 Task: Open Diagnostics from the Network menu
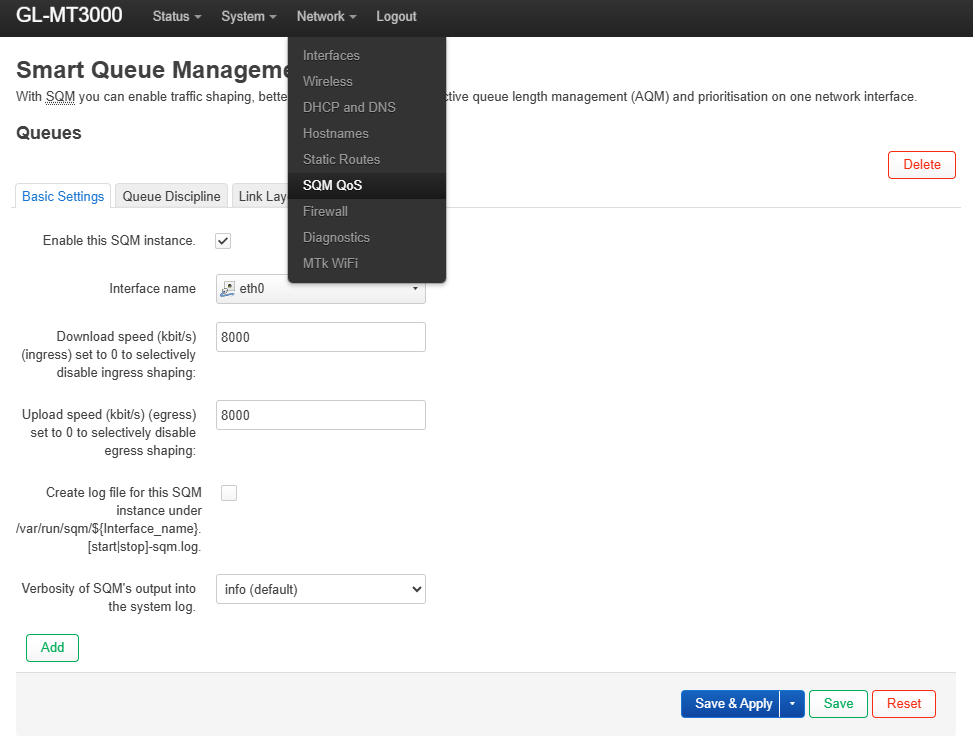click(334, 237)
